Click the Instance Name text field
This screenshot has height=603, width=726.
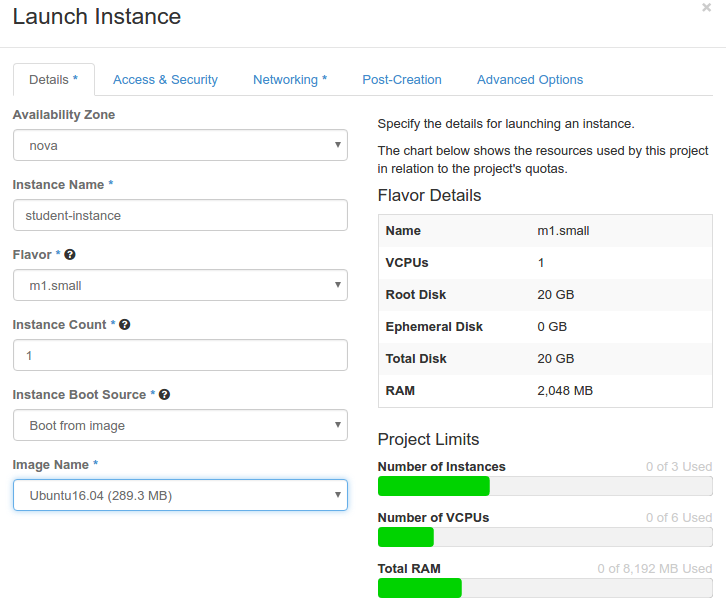click(x=180, y=215)
